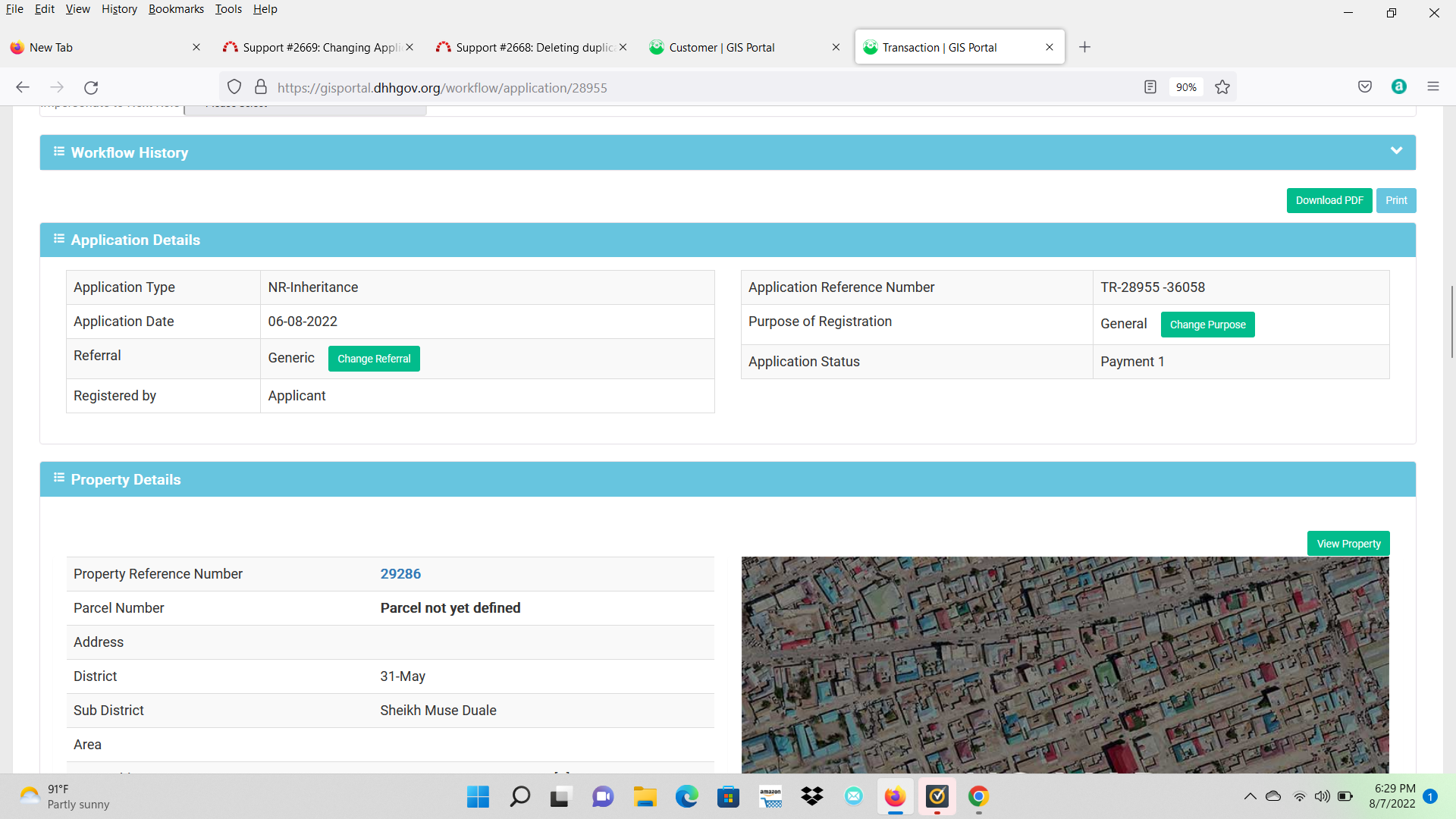Expand the Workflow History panel chevron
The image size is (1456, 819).
pos(1396,151)
